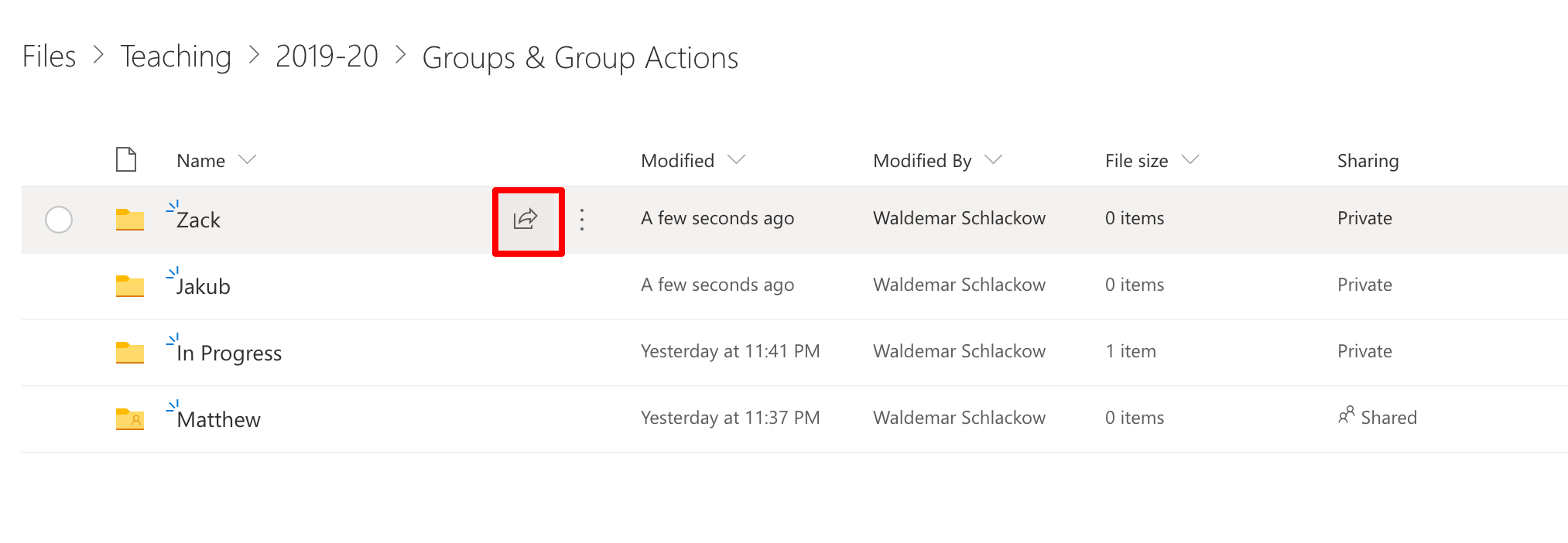
Task: Expand the Modified By column dropdown
Action: point(994,159)
